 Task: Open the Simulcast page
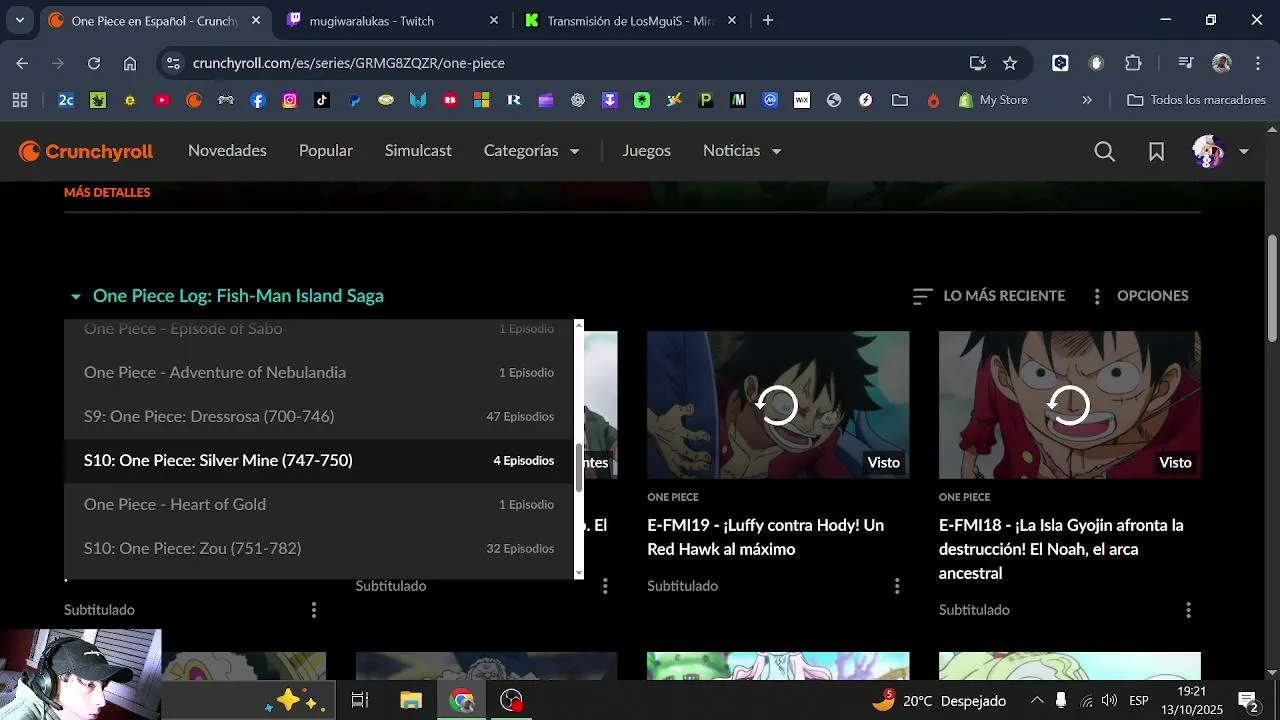coord(418,150)
